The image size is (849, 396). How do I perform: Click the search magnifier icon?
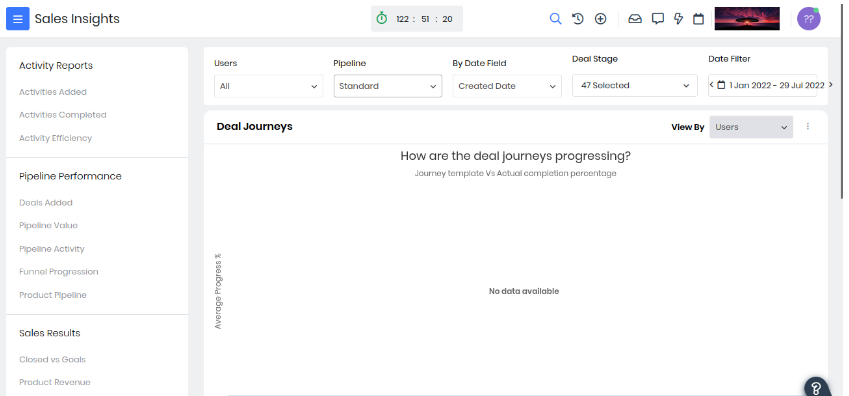click(x=555, y=19)
